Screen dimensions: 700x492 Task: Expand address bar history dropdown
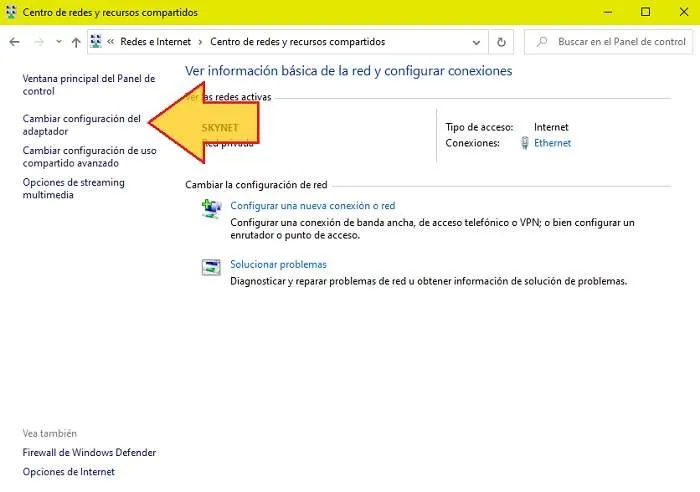[x=476, y=42]
